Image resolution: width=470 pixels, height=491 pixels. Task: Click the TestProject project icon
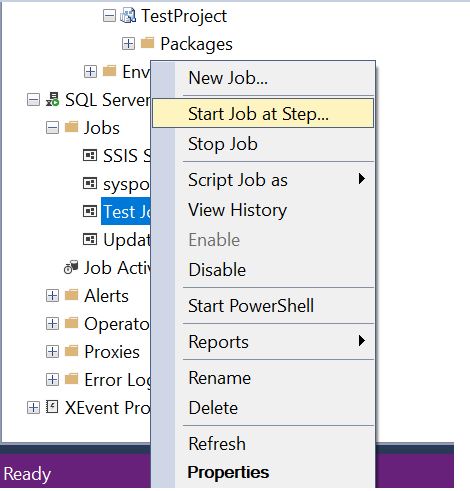(128, 16)
